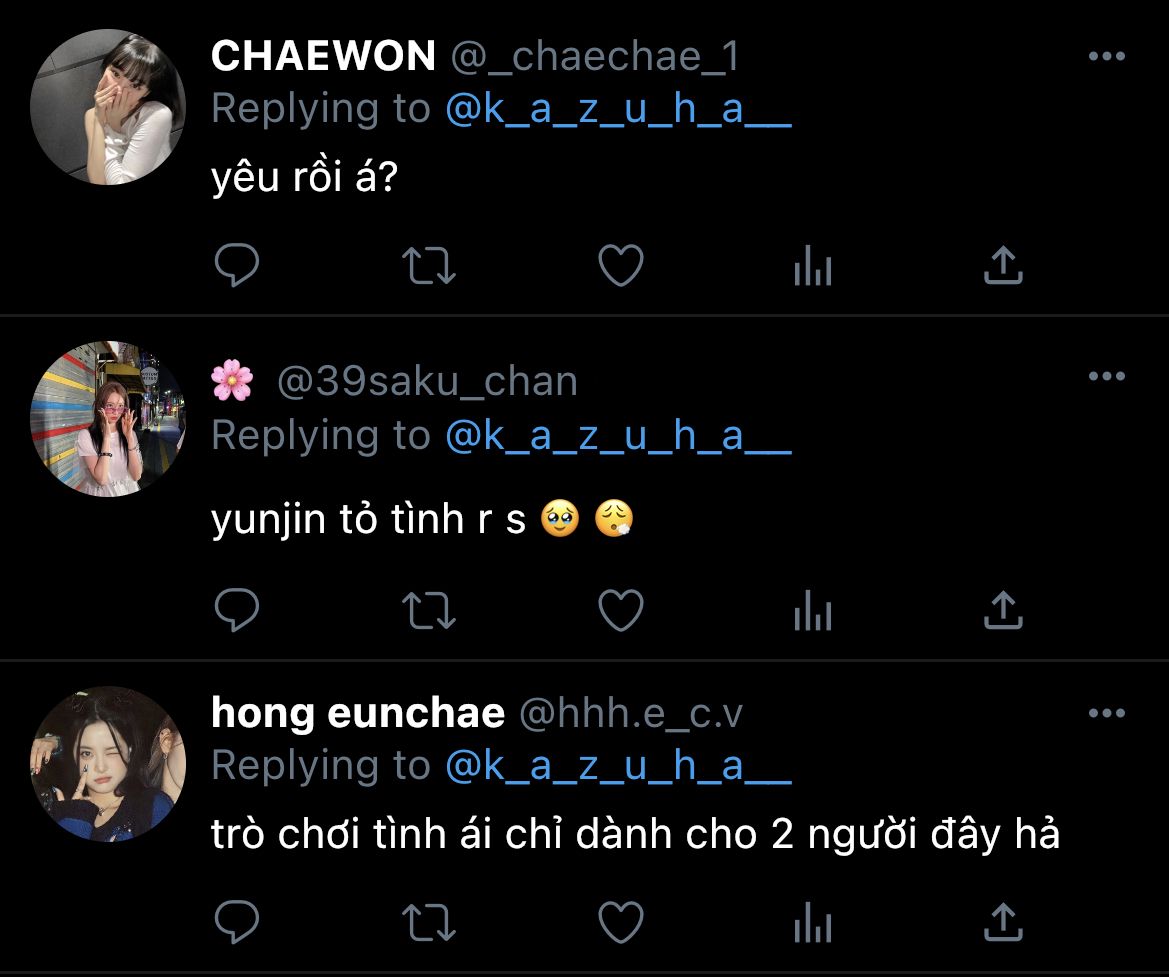The image size is (1169, 977).
Task: Share hong eunchae's tweet
Action: click(1003, 922)
